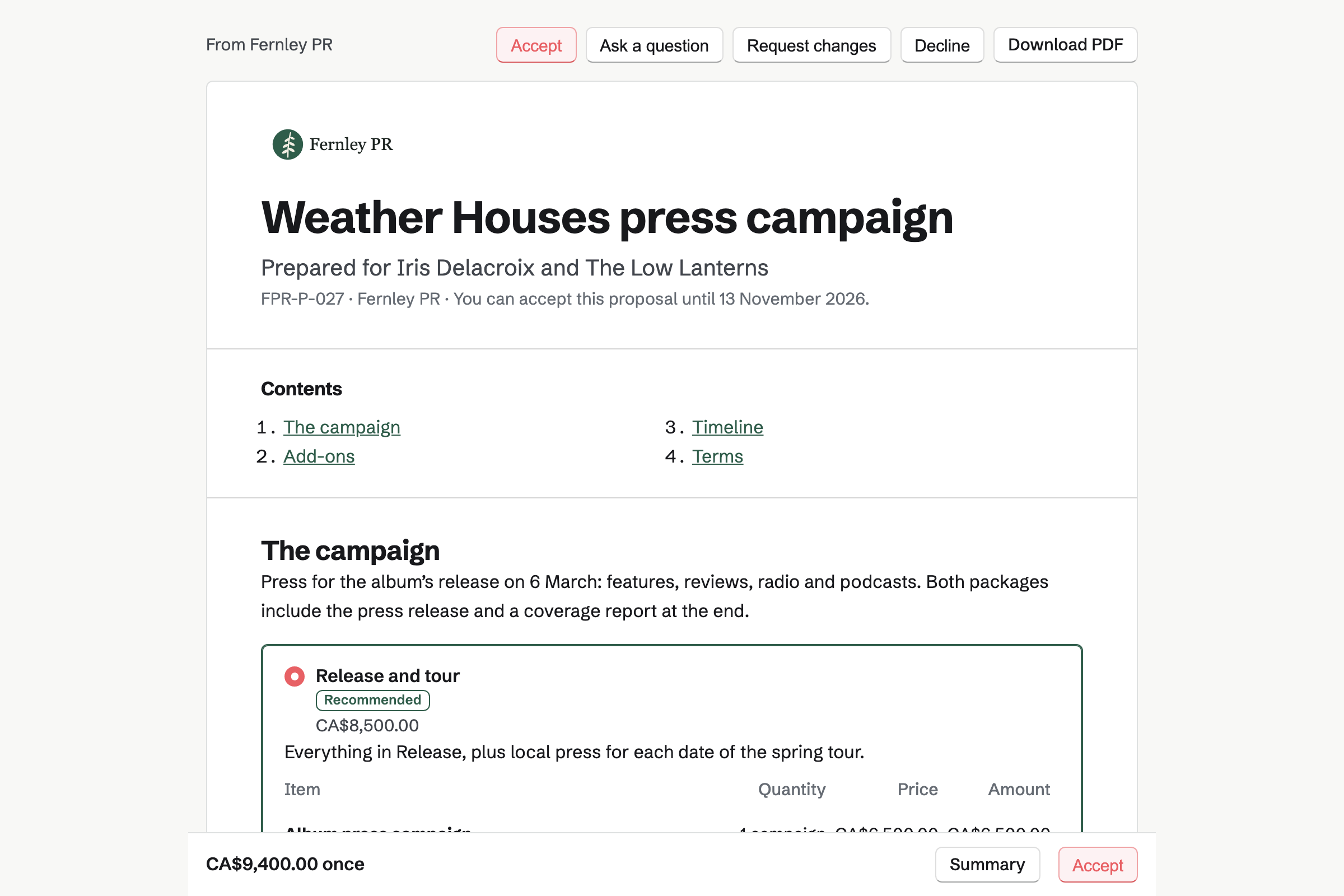Image resolution: width=1344 pixels, height=896 pixels.
Task: Go to the Add-ons contents link
Action: coord(319,456)
